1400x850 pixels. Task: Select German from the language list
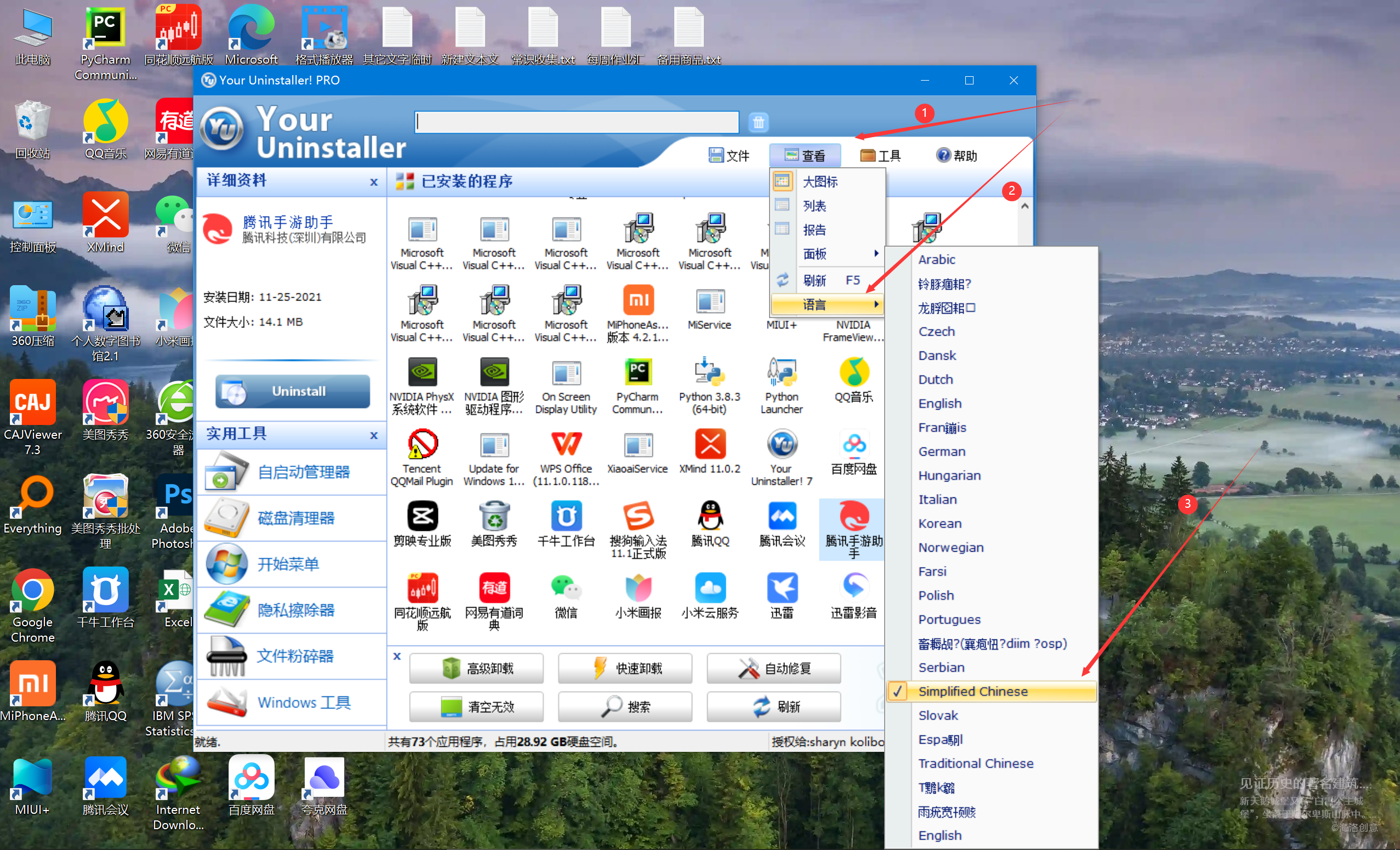(x=942, y=451)
